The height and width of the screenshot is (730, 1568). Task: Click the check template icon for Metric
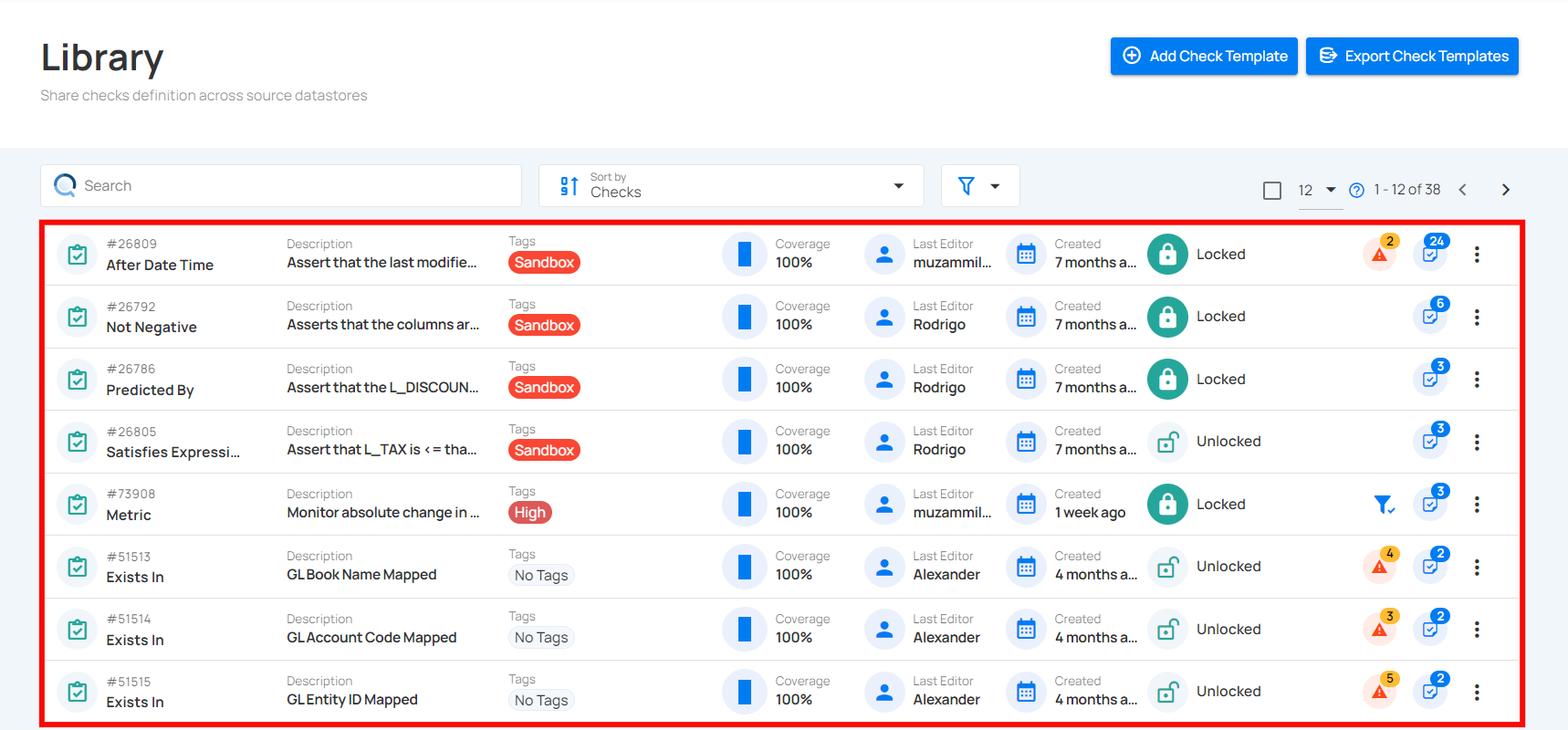point(78,505)
